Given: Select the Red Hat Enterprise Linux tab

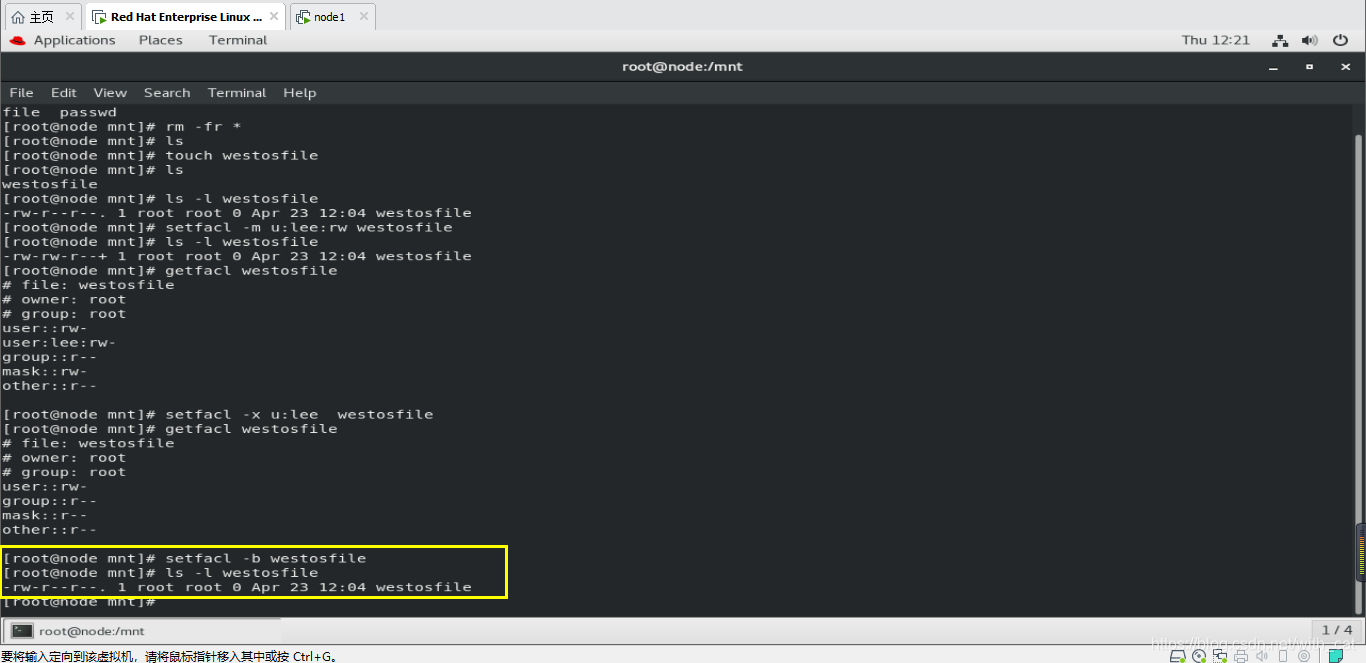Looking at the screenshot, I should pos(186,17).
